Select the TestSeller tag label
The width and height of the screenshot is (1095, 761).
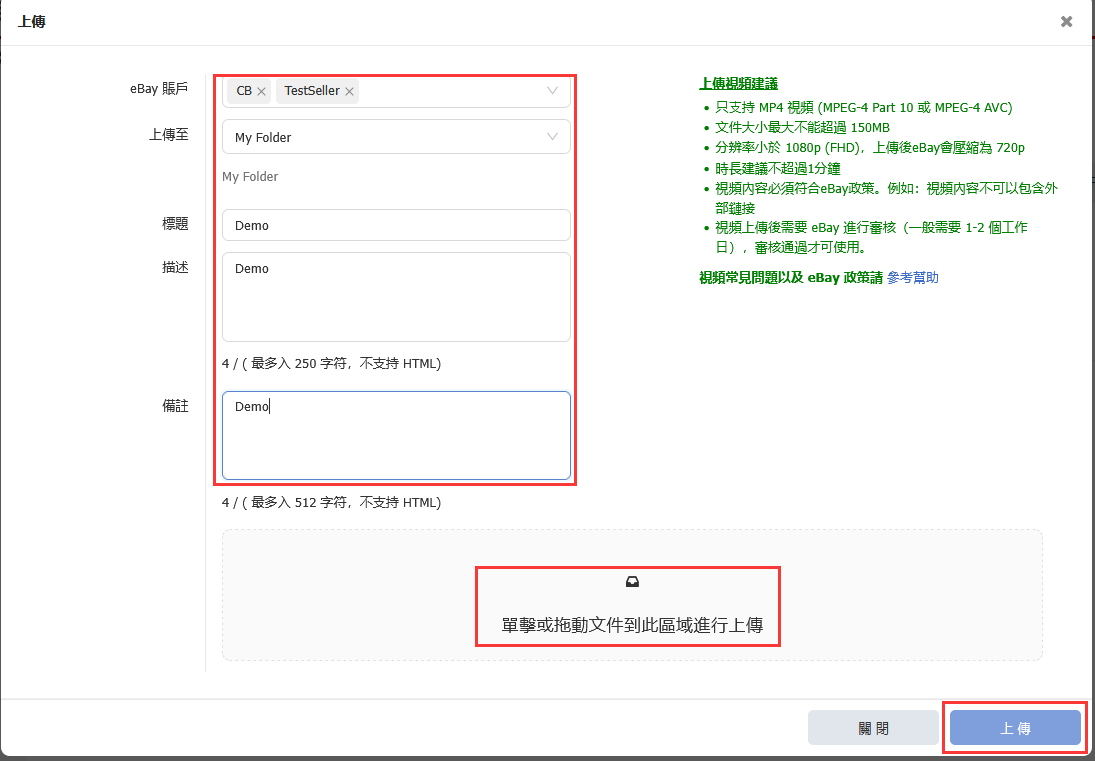coord(311,91)
